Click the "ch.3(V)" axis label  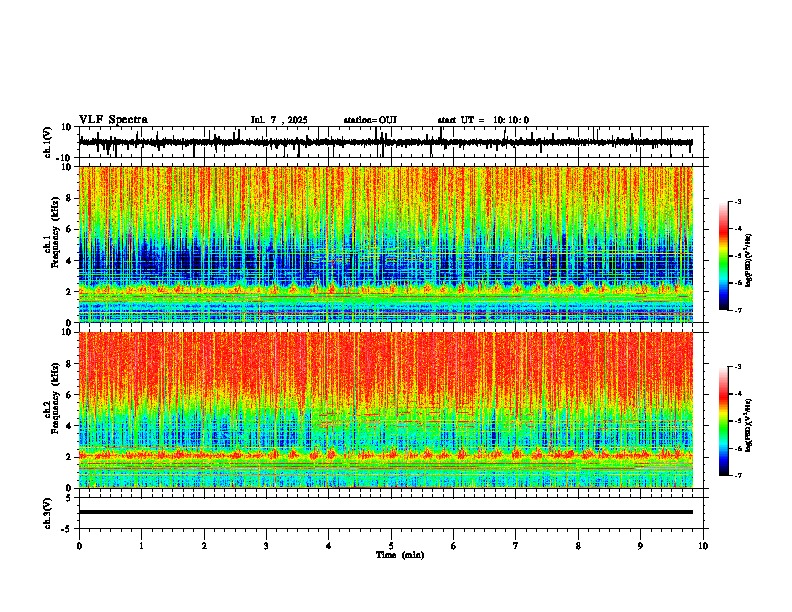click(47, 513)
